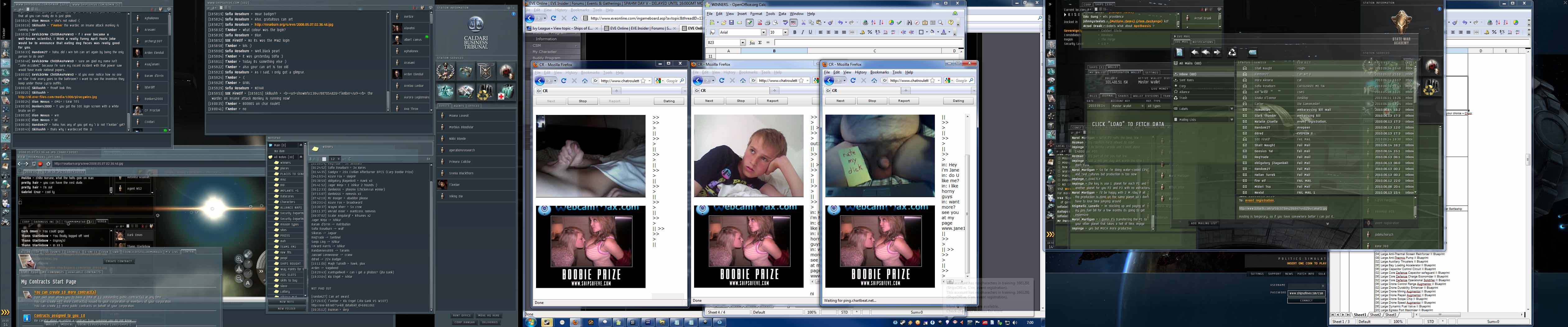Click back arrow in EVE in-game browser
The height and width of the screenshot is (327, 1568).
(x=20, y=164)
